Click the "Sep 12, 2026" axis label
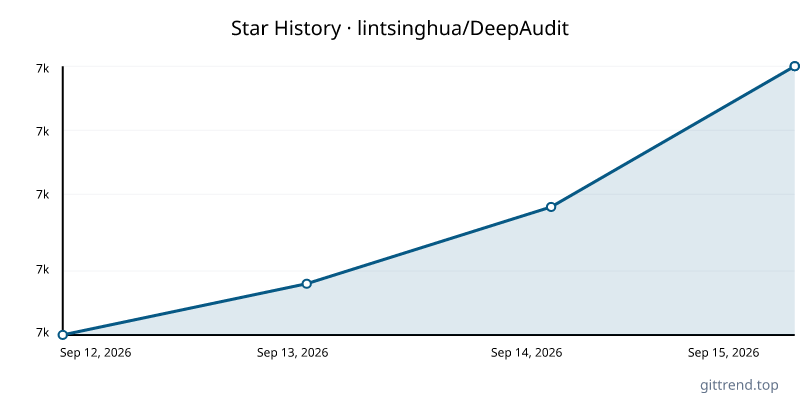The image size is (800, 400). pos(95,353)
